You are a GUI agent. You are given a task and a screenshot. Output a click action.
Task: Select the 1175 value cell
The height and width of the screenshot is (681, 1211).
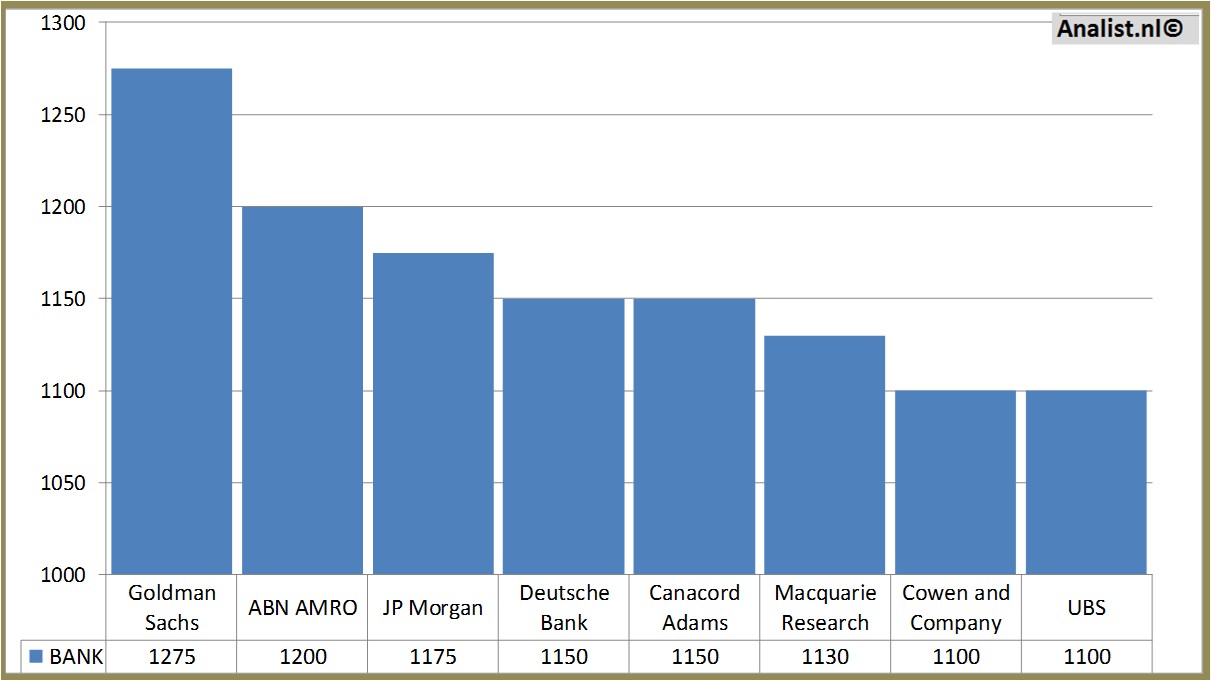pos(433,657)
